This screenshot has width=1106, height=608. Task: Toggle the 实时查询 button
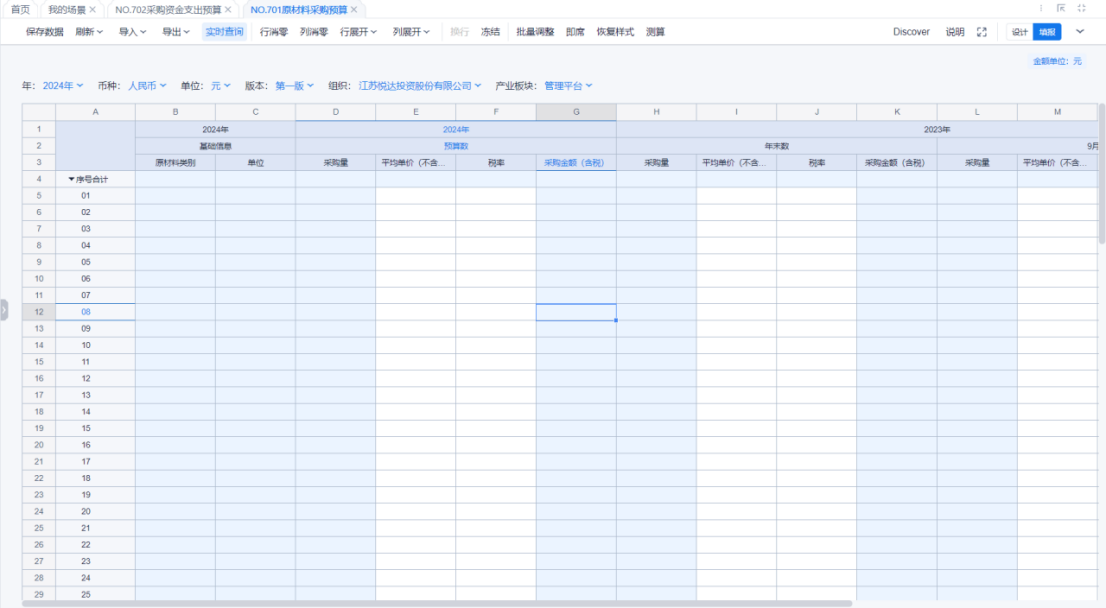tap(224, 32)
